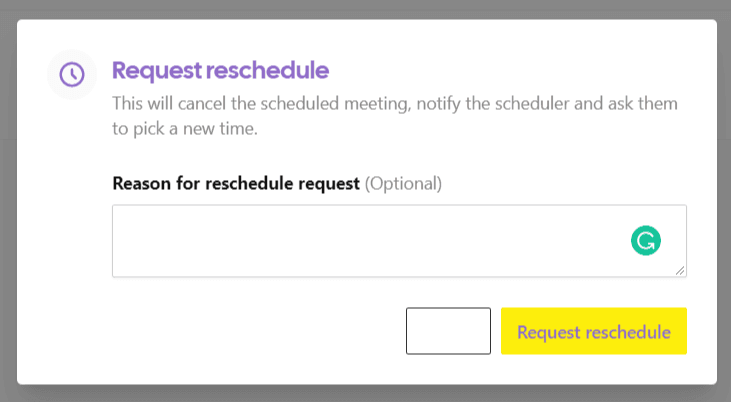Screen dimensions: 731x402
Task: Click the blank white outlined button
Action: tap(448, 331)
